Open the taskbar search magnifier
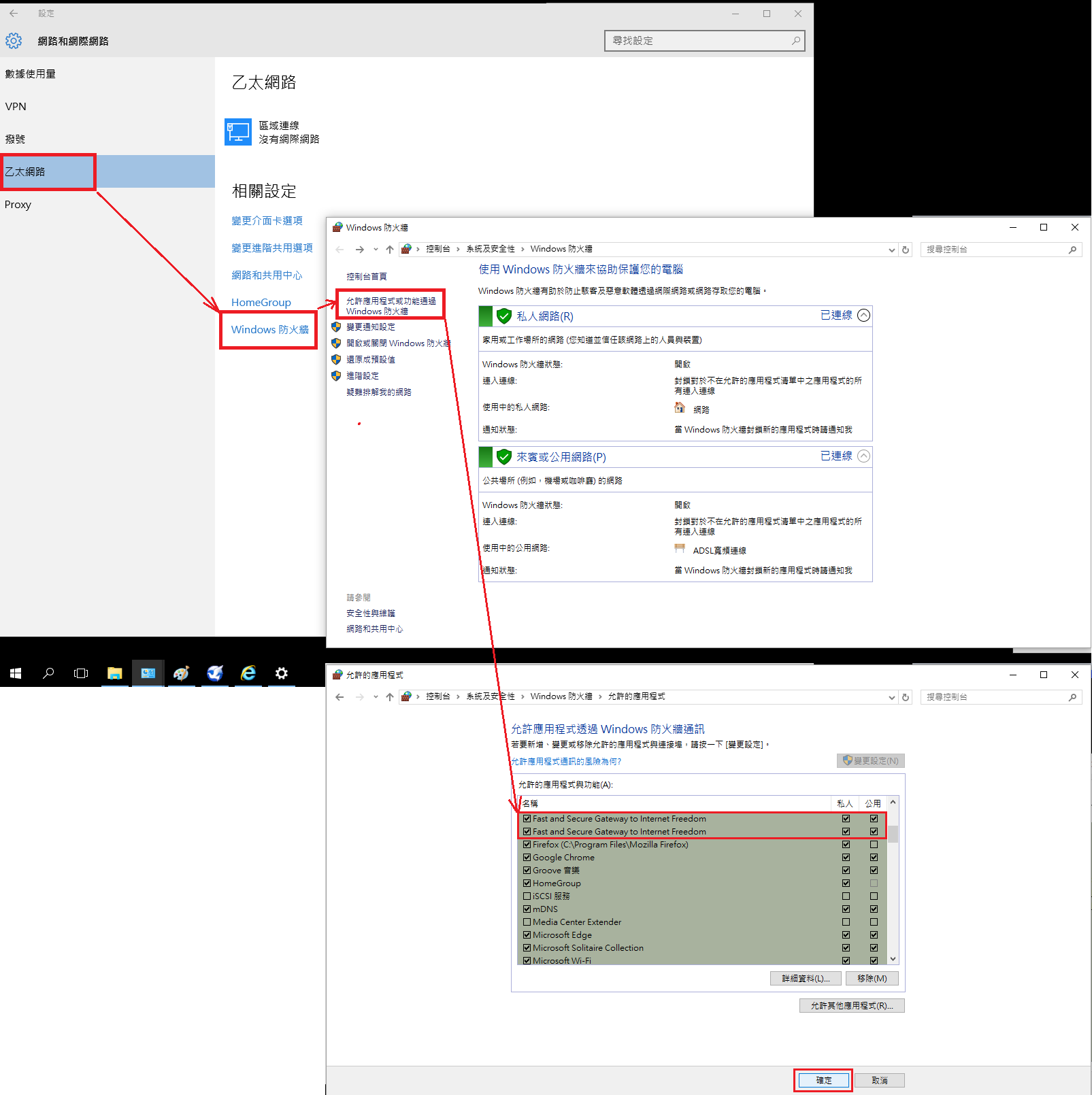 pos(48,673)
